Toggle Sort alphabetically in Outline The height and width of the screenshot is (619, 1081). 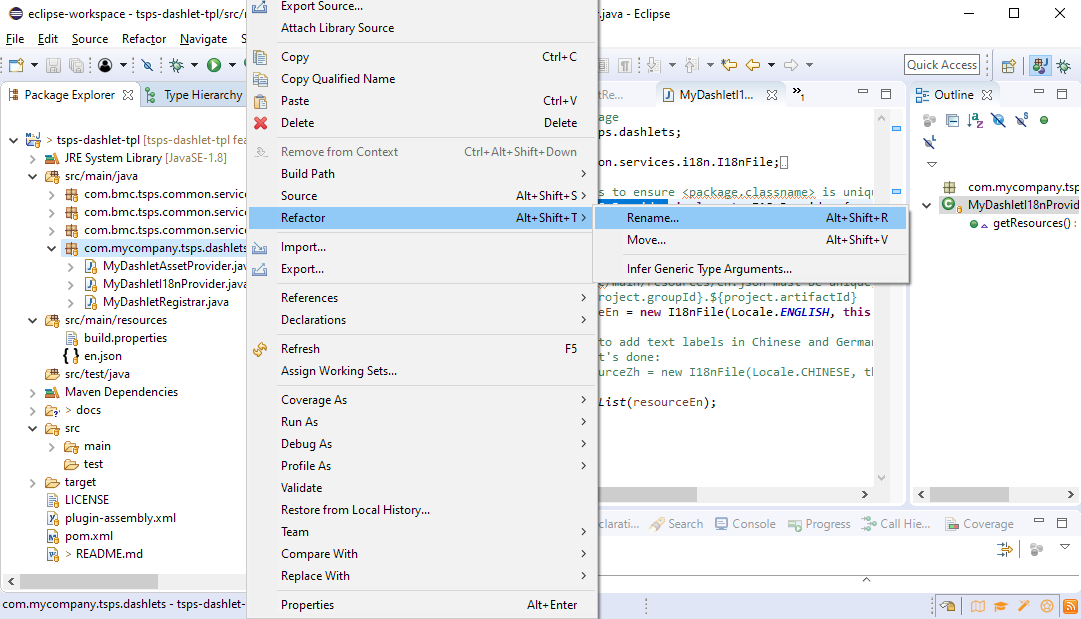pos(975,121)
